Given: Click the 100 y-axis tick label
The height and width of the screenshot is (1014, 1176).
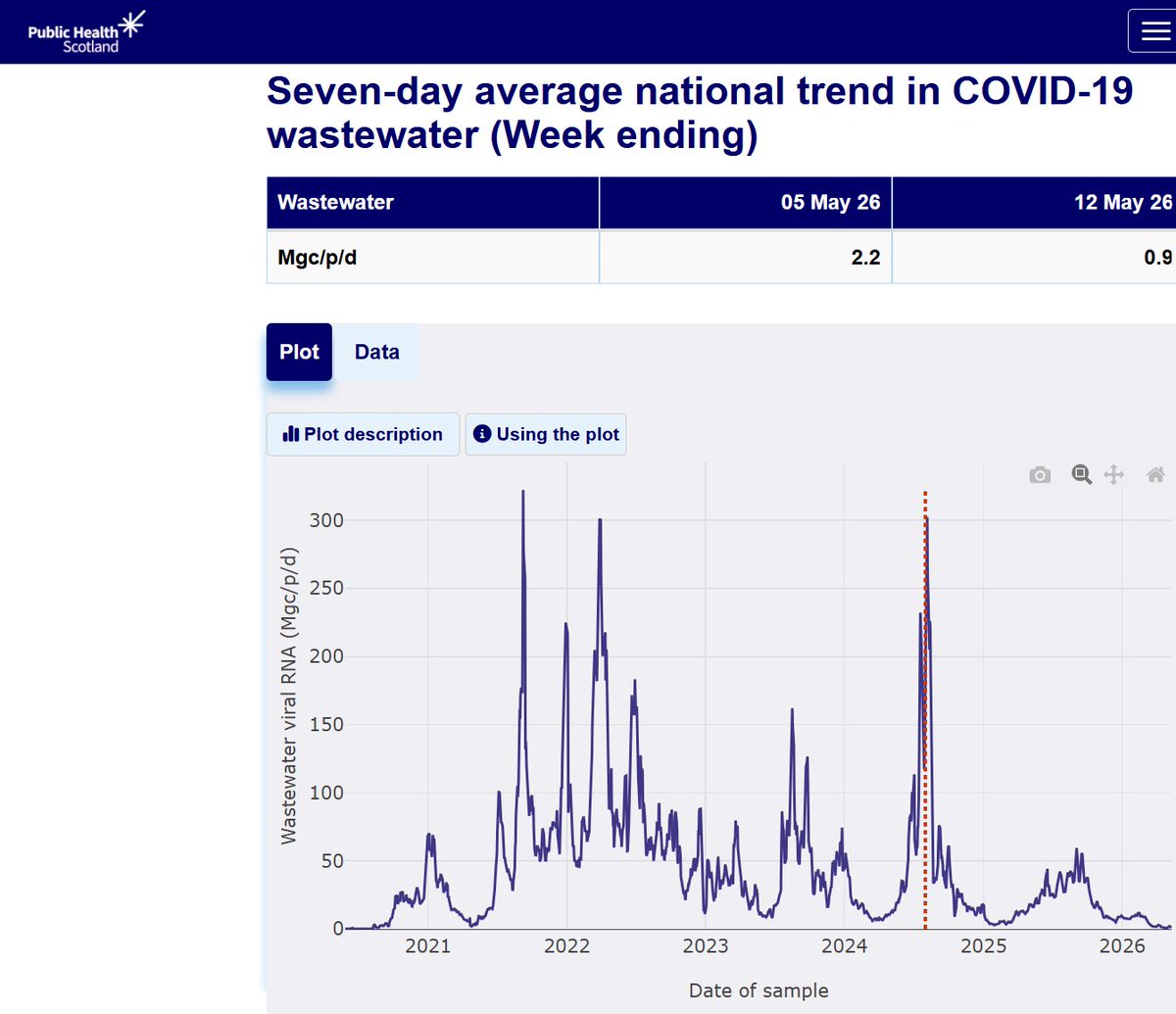Looking at the screenshot, I should [x=326, y=793].
